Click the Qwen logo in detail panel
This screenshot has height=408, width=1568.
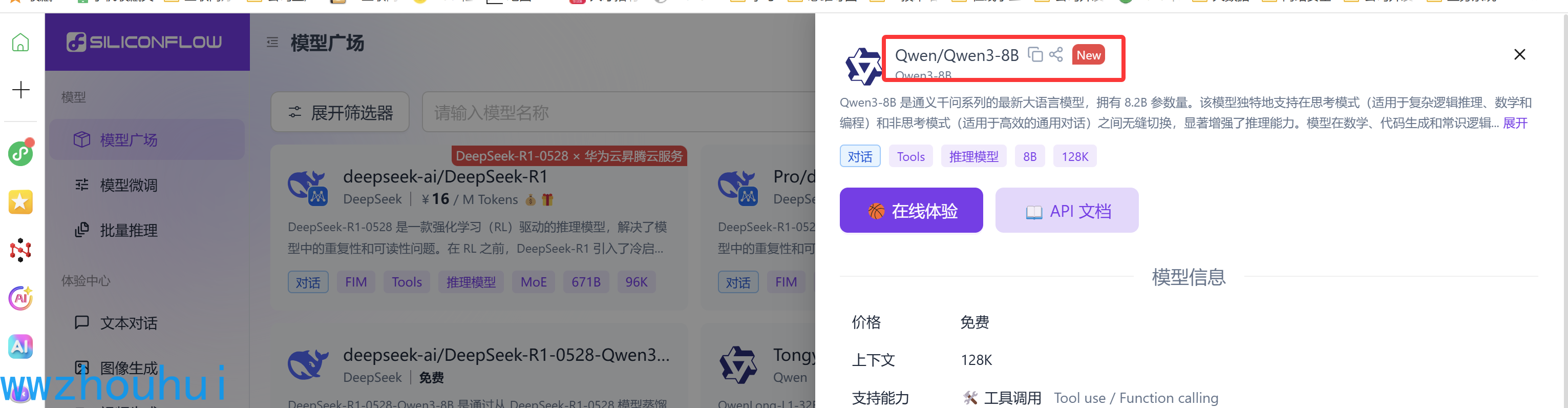863,66
